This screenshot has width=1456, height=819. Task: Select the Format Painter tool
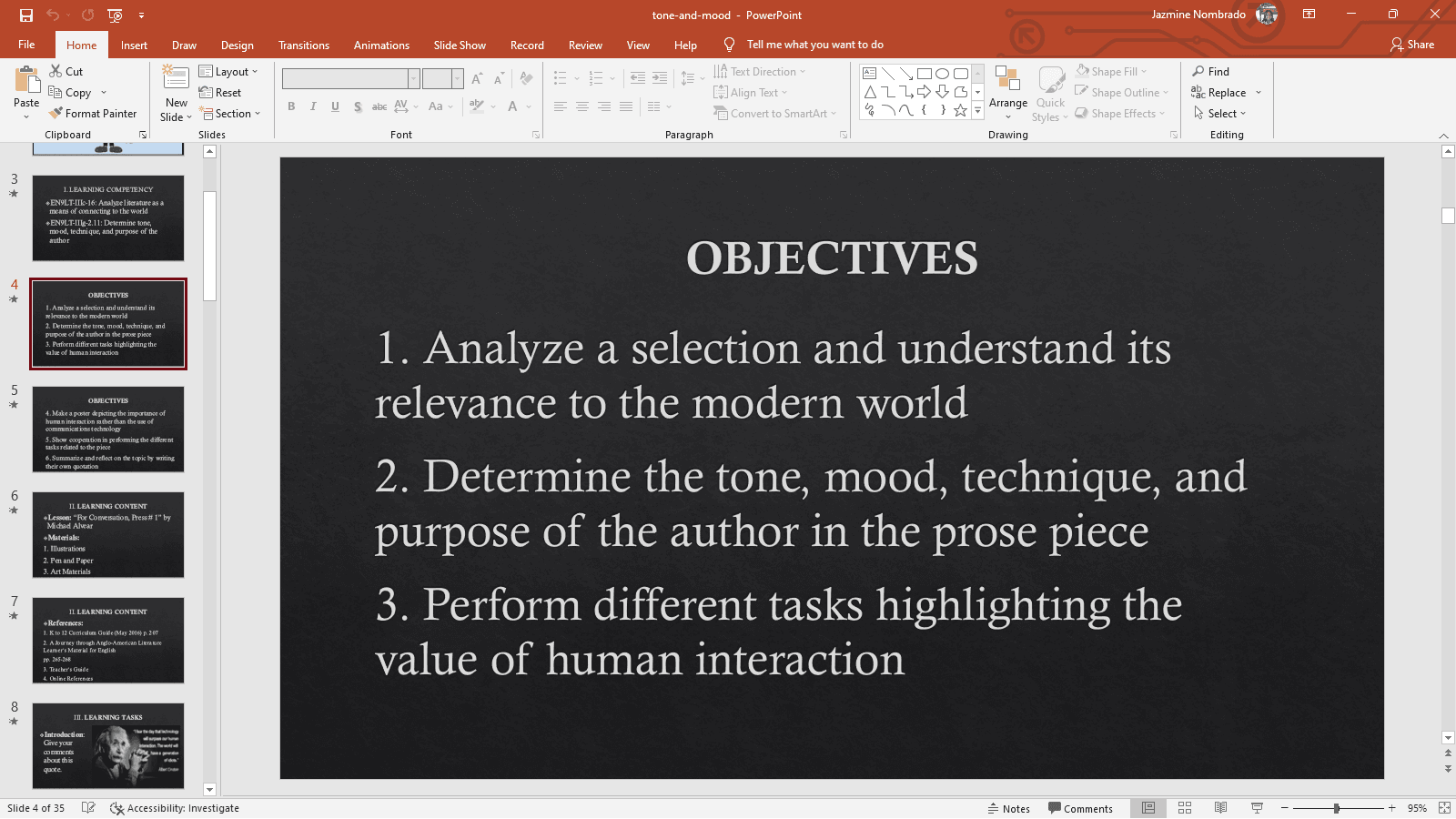coord(94,113)
